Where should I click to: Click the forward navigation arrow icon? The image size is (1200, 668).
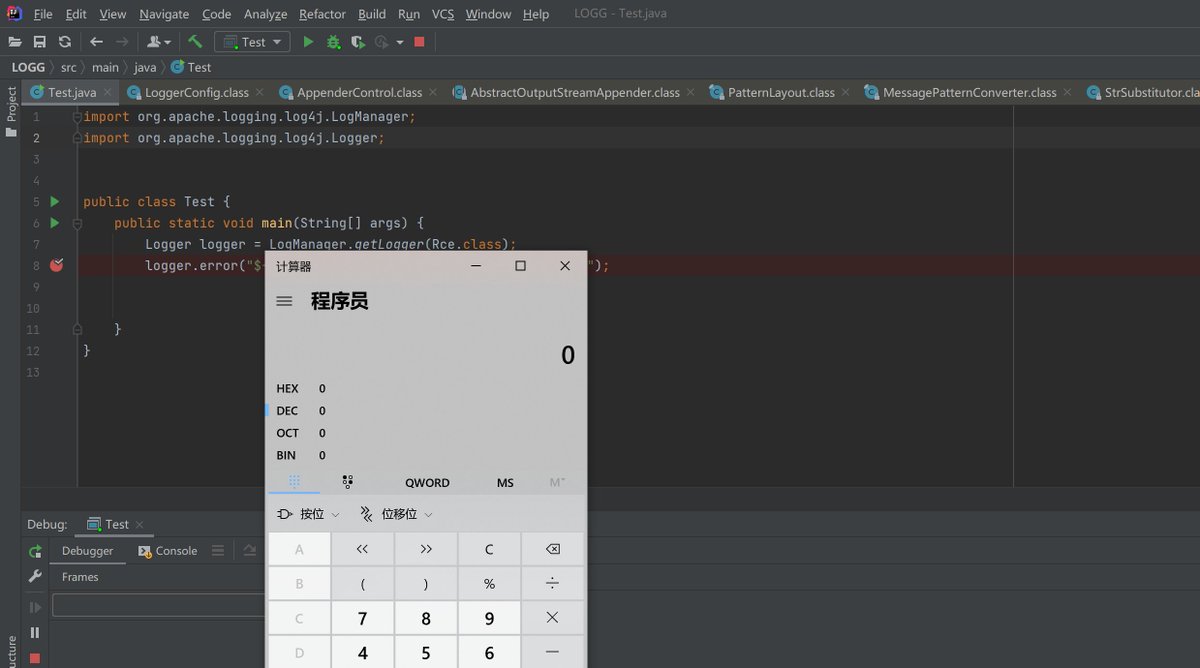click(122, 42)
